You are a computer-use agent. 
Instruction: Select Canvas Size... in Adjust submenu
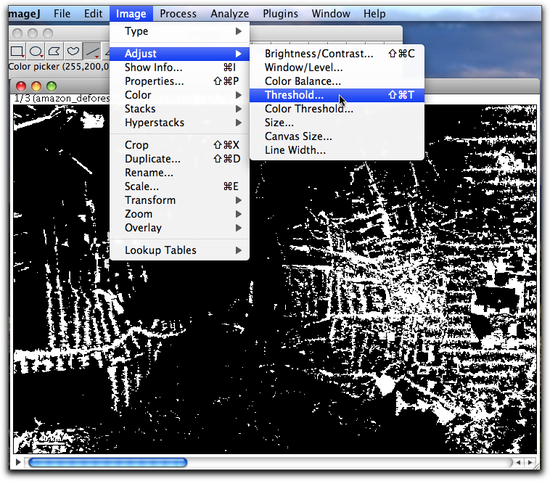pos(337,136)
